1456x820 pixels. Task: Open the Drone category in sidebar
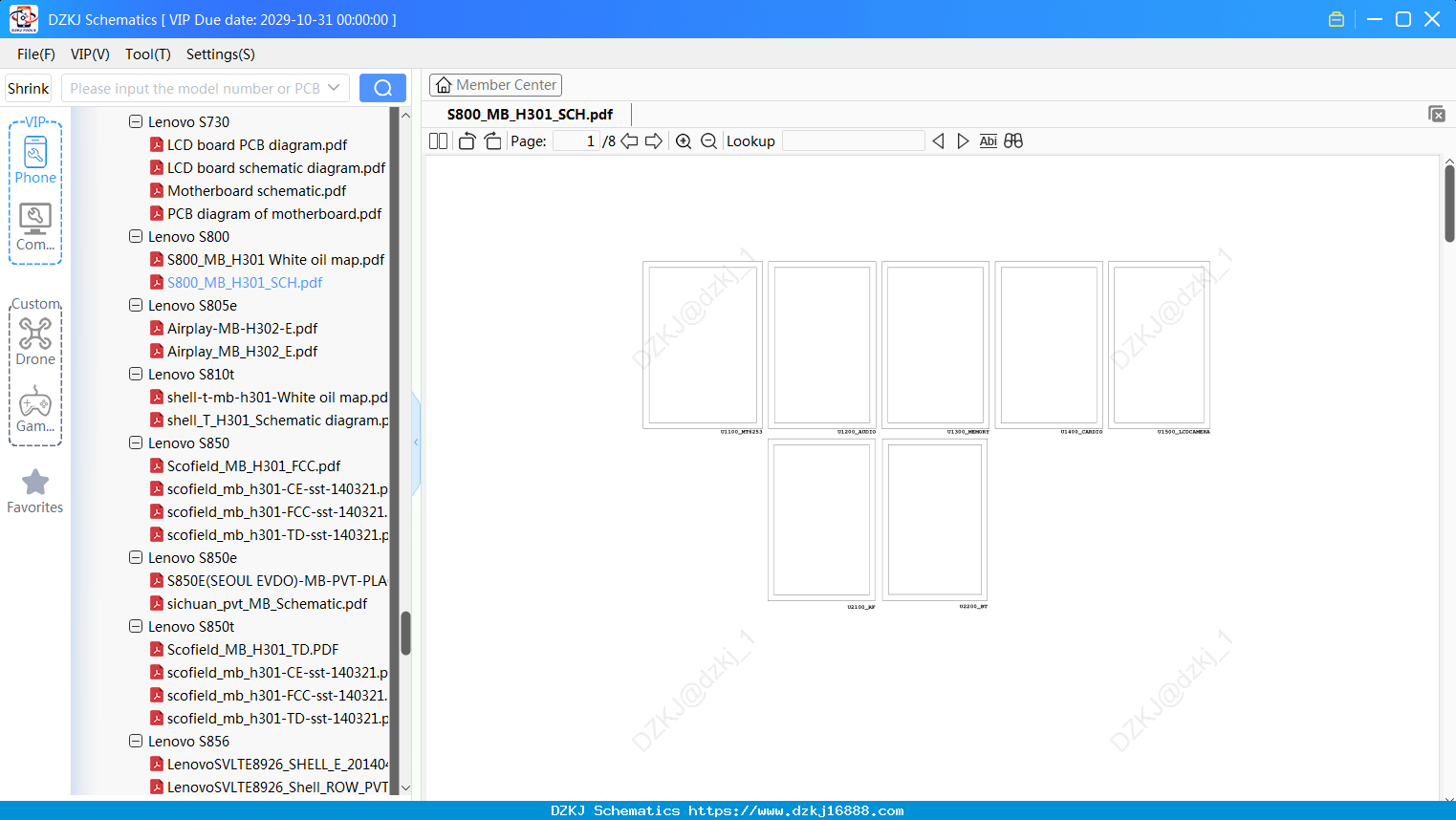point(35,341)
